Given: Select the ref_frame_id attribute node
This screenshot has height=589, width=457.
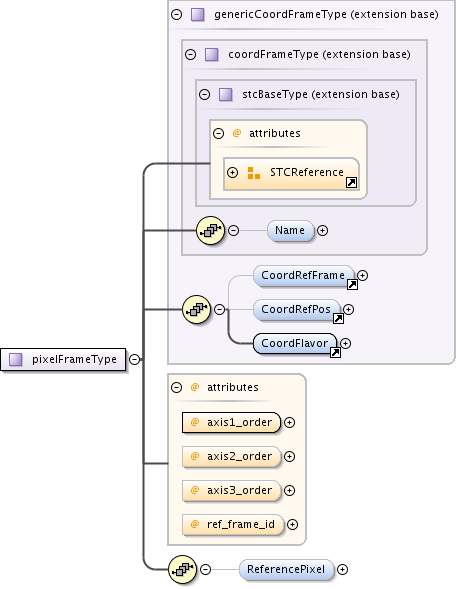Looking at the screenshot, I should (233, 524).
